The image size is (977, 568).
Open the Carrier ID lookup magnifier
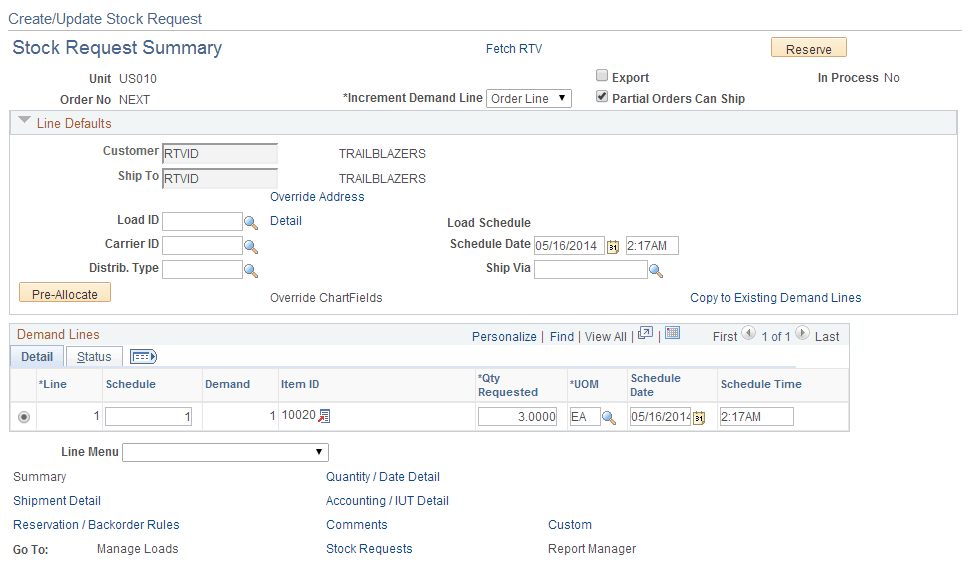[x=250, y=247]
